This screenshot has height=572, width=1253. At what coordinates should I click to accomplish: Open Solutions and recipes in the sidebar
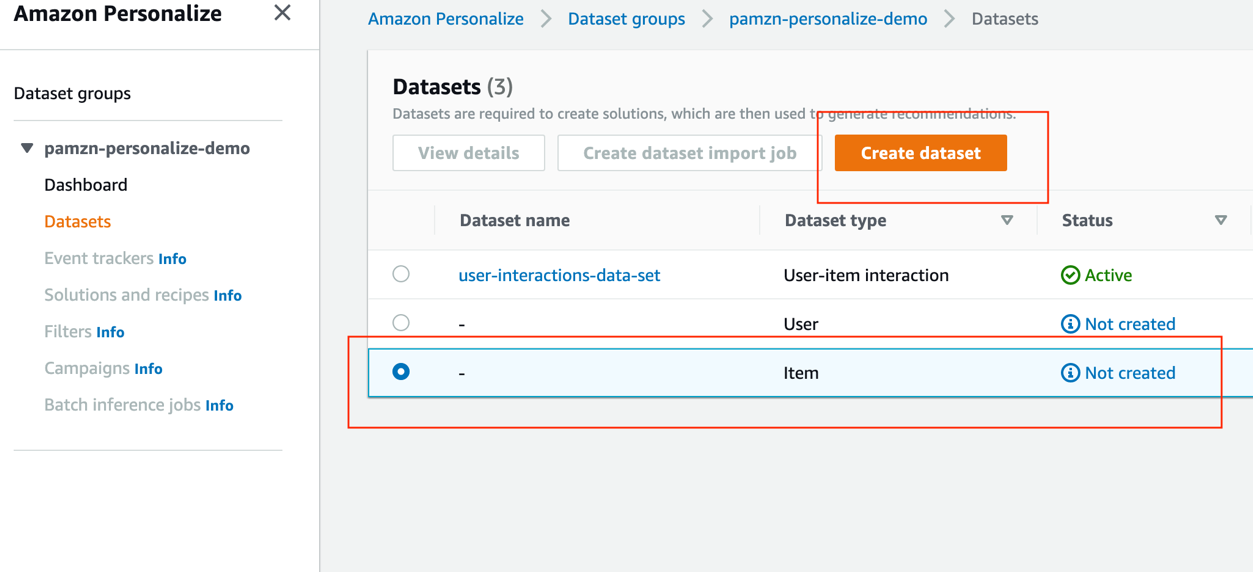click(x=126, y=295)
